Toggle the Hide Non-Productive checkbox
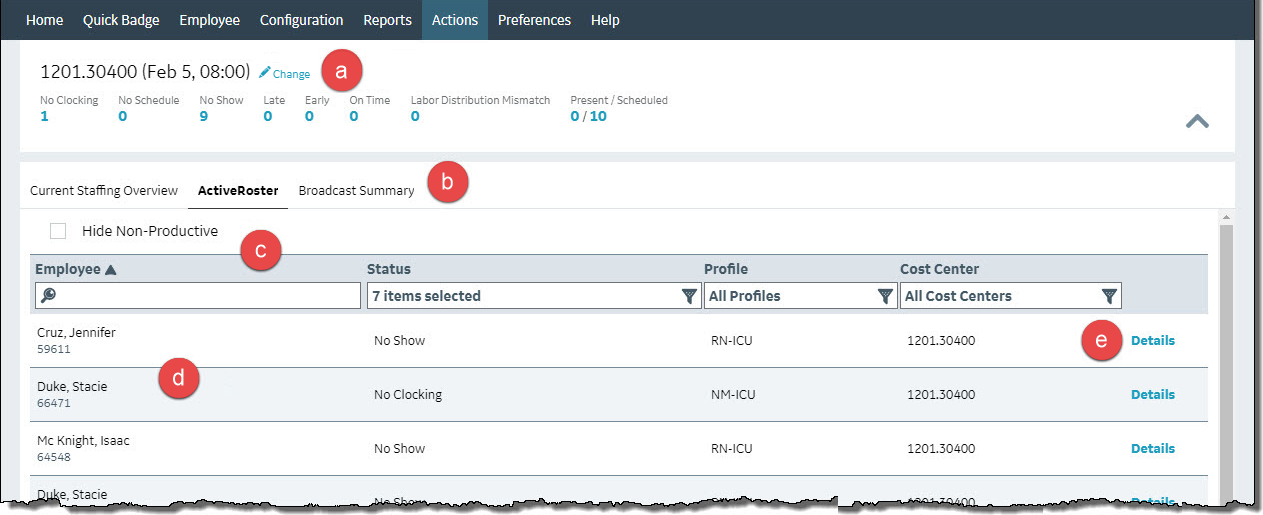Screen dimensions: 1263x515 (x=58, y=231)
